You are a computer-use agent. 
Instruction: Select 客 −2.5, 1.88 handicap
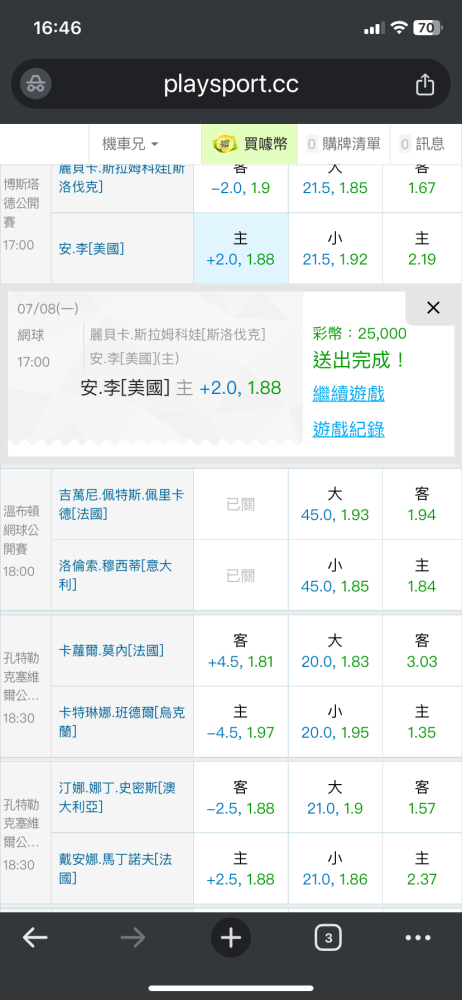(x=241, y=798)
